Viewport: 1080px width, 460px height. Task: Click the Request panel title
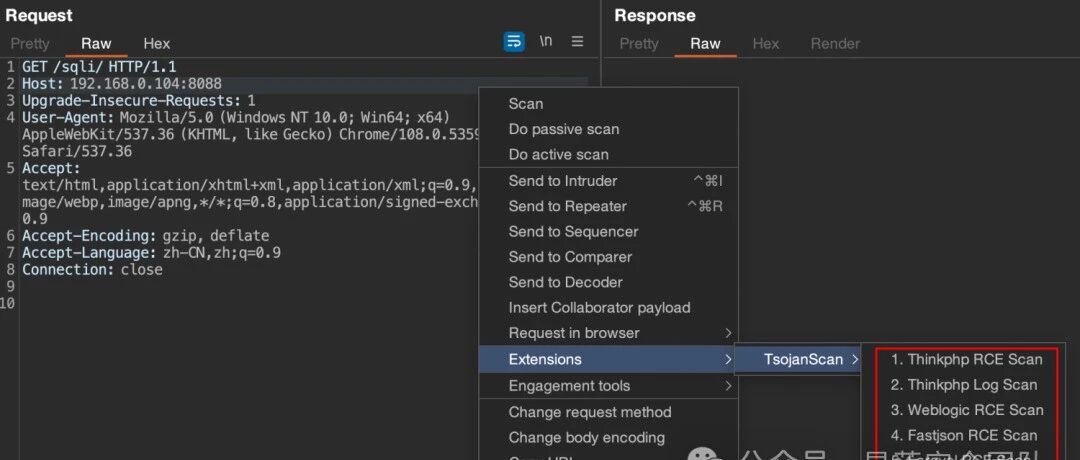(x=39, y=15)
